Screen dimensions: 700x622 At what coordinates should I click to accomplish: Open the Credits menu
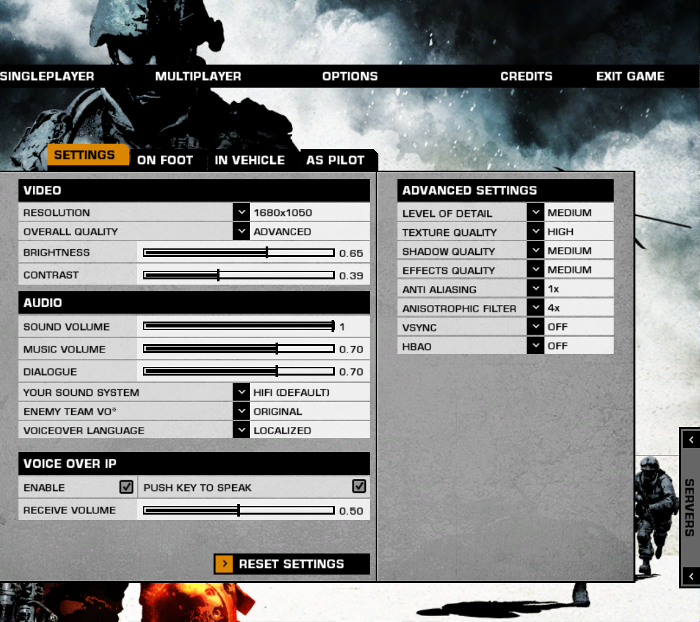(526, 76)
